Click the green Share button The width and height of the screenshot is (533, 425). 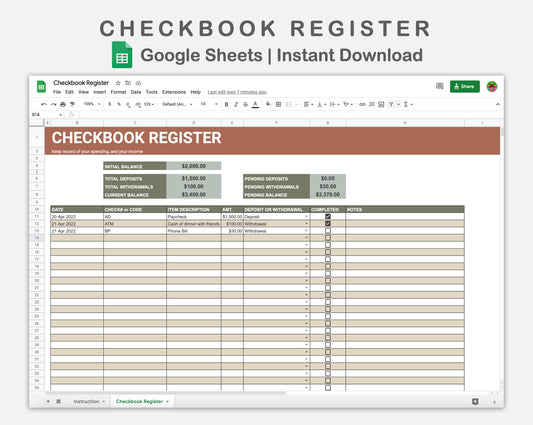(x=465, y=86)
